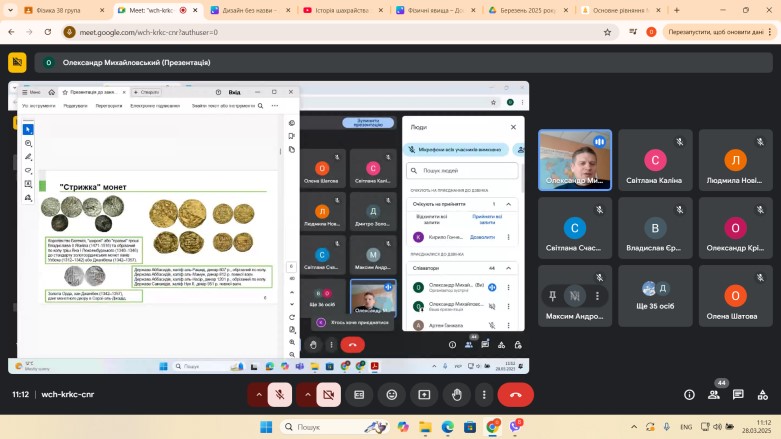Click the Дозволити link for Кирило
781x439 pixels.
483,237
